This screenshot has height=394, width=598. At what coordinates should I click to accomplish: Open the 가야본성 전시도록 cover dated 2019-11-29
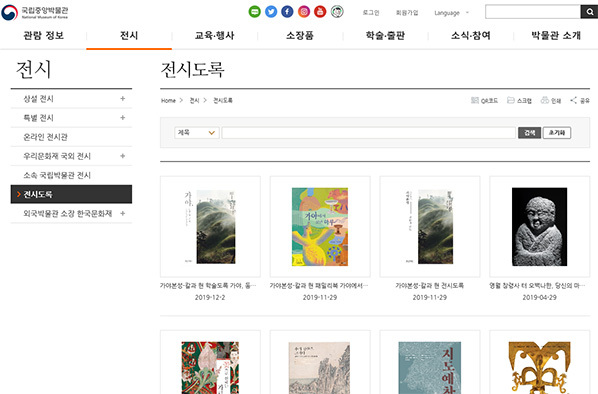click(x=430, y=227)
